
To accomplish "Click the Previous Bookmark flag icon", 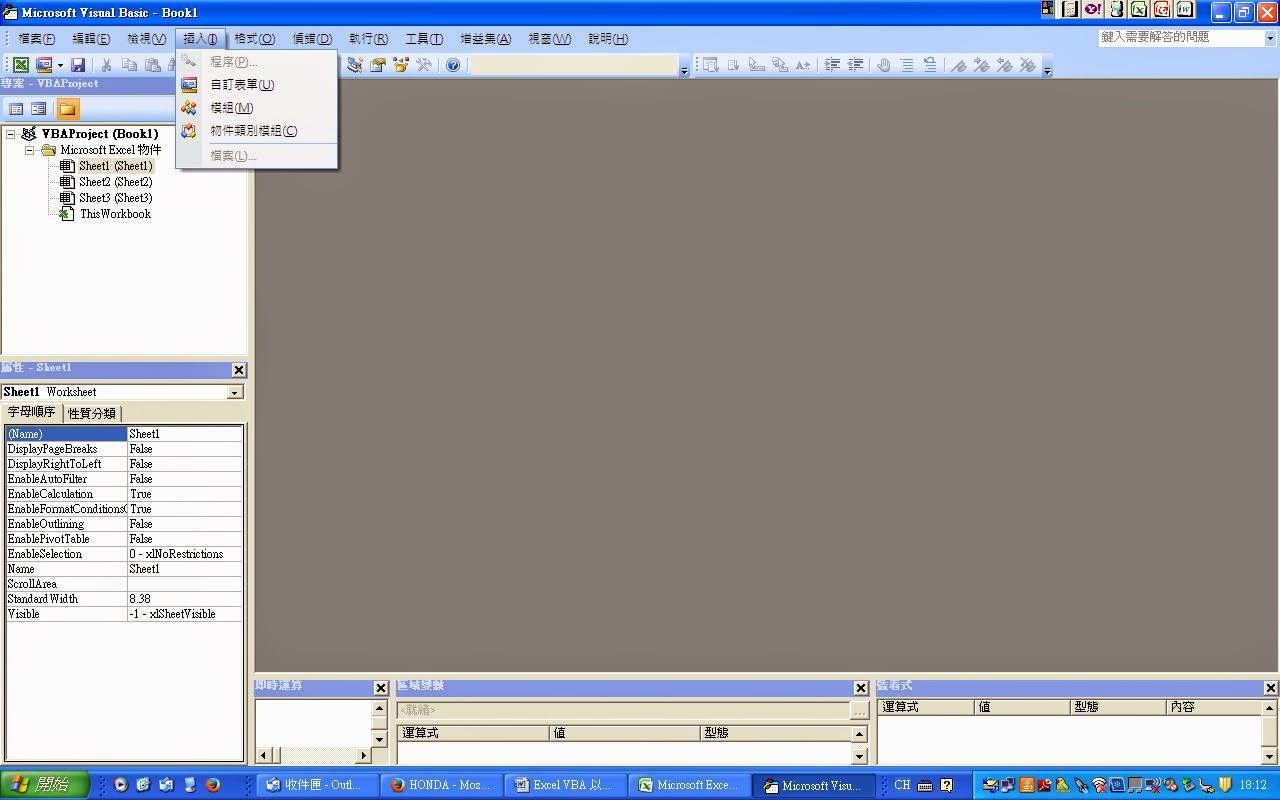I will point(1005,65).
